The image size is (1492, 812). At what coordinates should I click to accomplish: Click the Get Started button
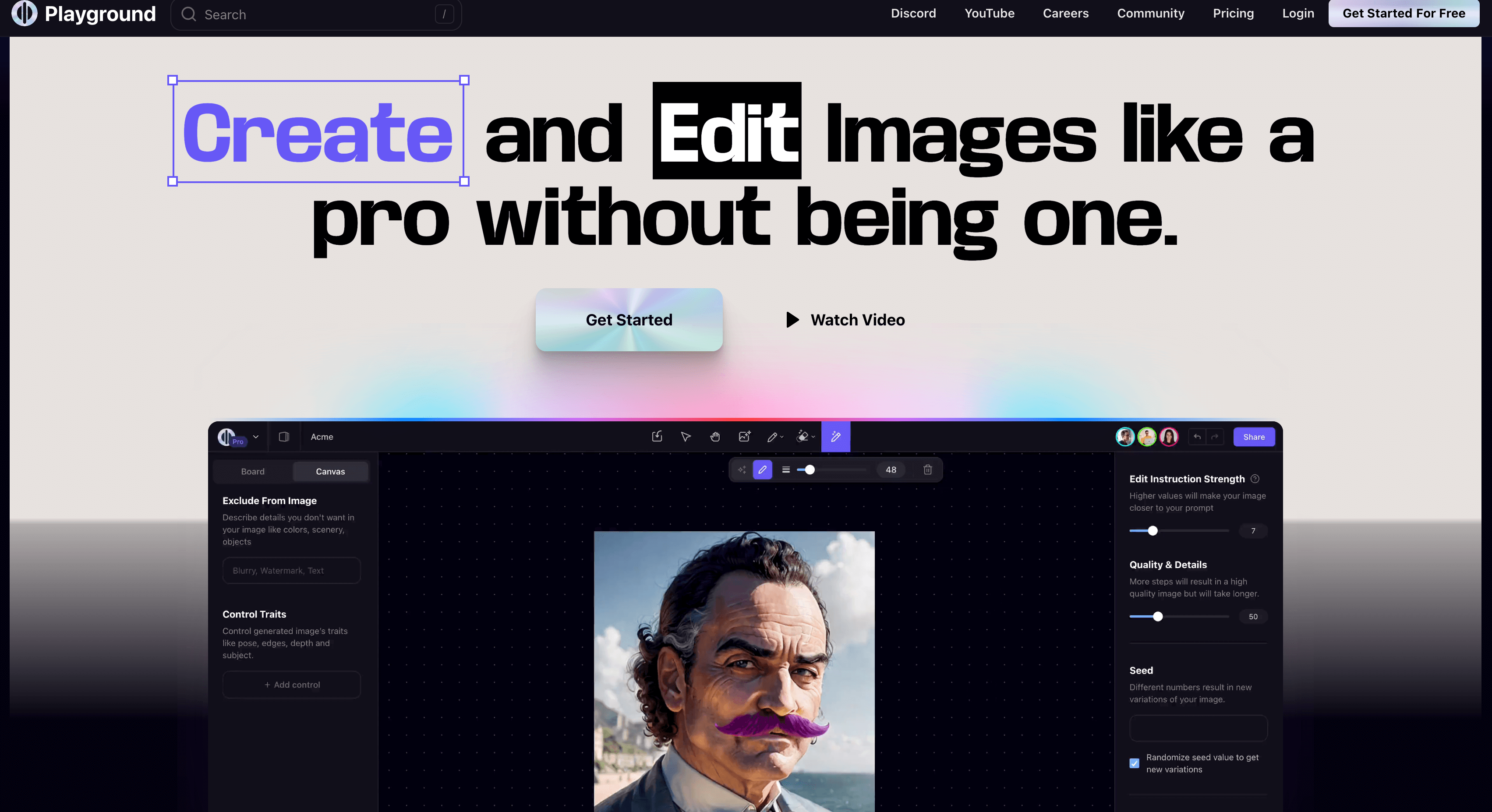pyautogui.click(x=629, y=320)
